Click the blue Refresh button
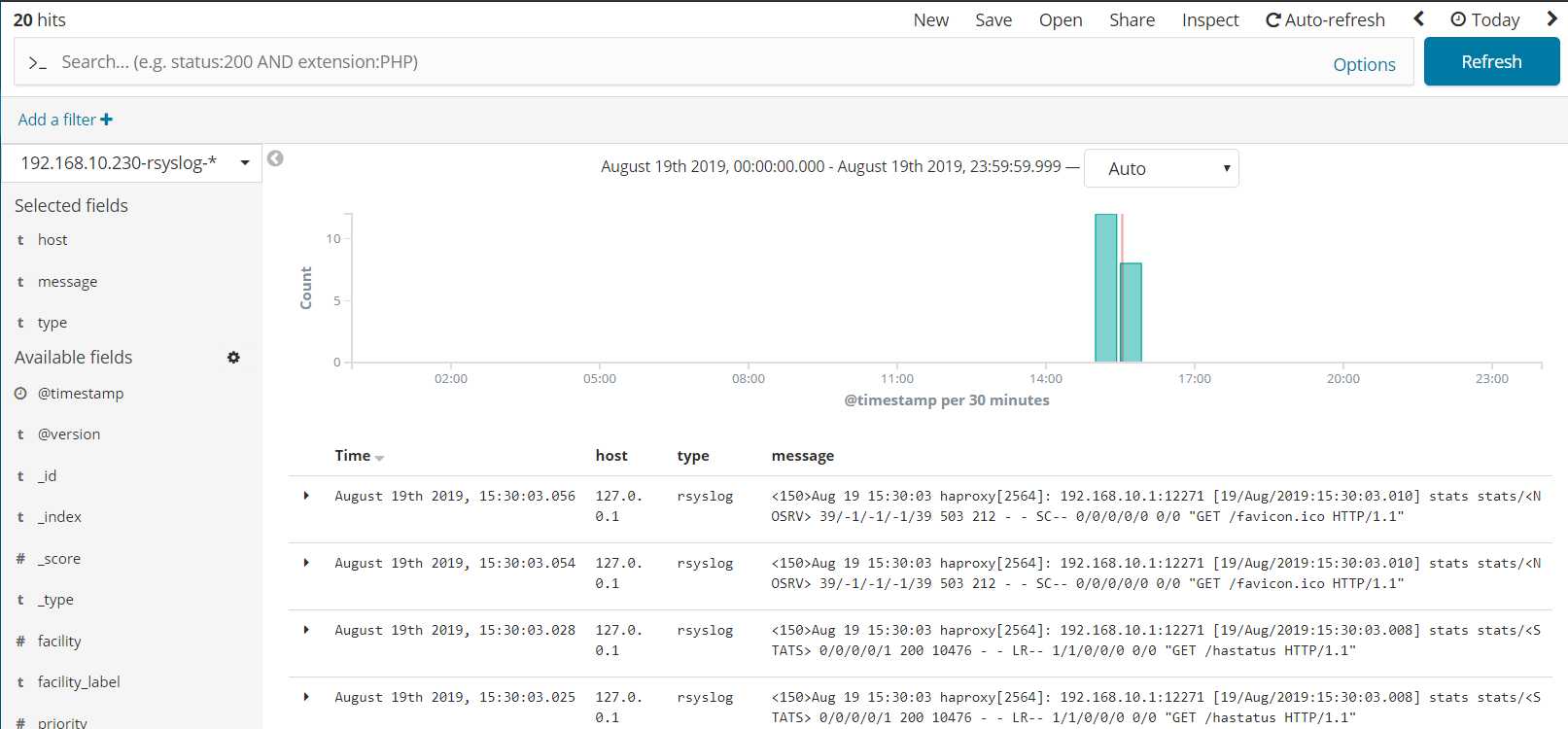 pos(1492,61)
